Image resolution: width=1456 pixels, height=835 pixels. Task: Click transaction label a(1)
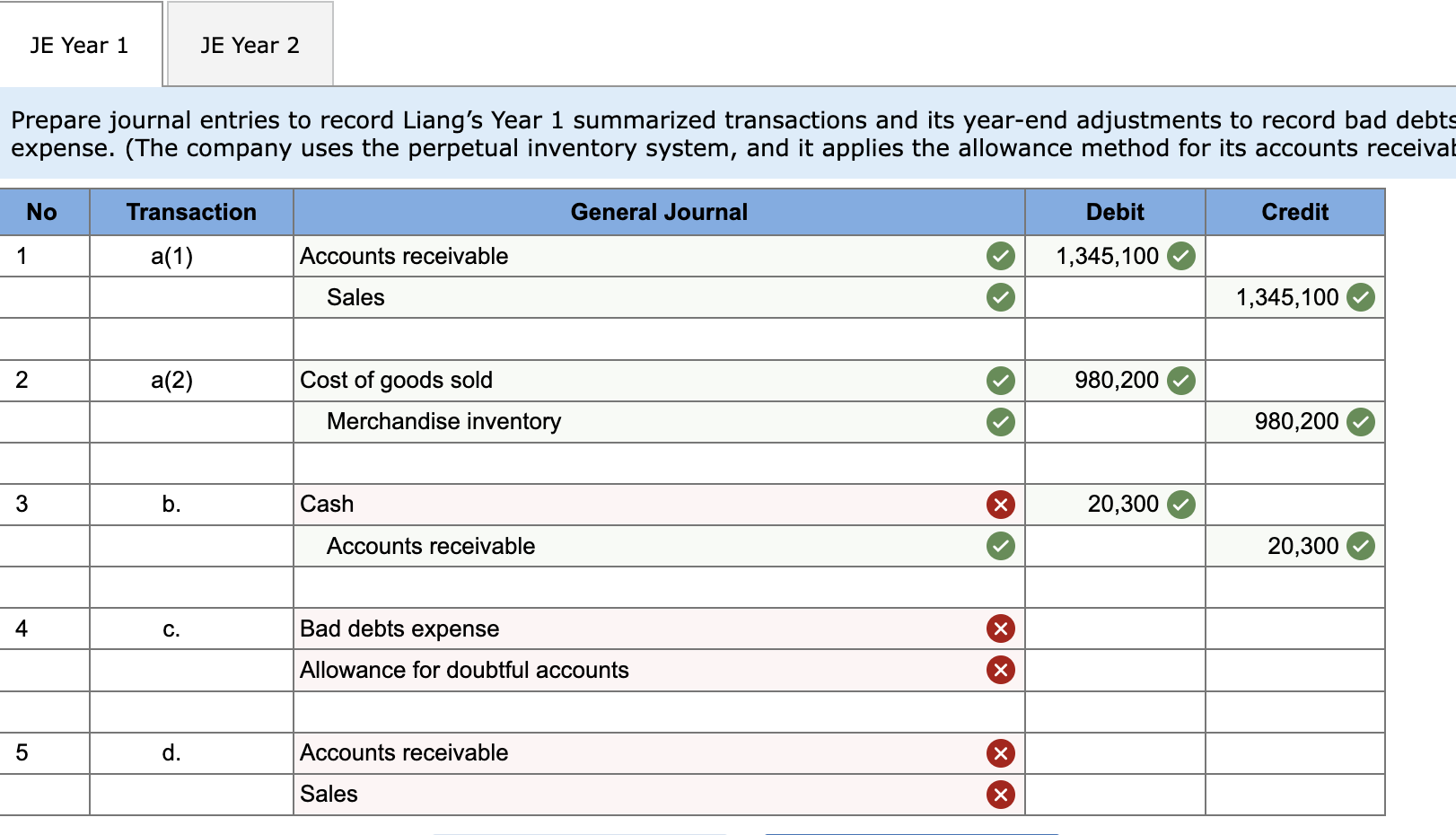click(171, 256)
